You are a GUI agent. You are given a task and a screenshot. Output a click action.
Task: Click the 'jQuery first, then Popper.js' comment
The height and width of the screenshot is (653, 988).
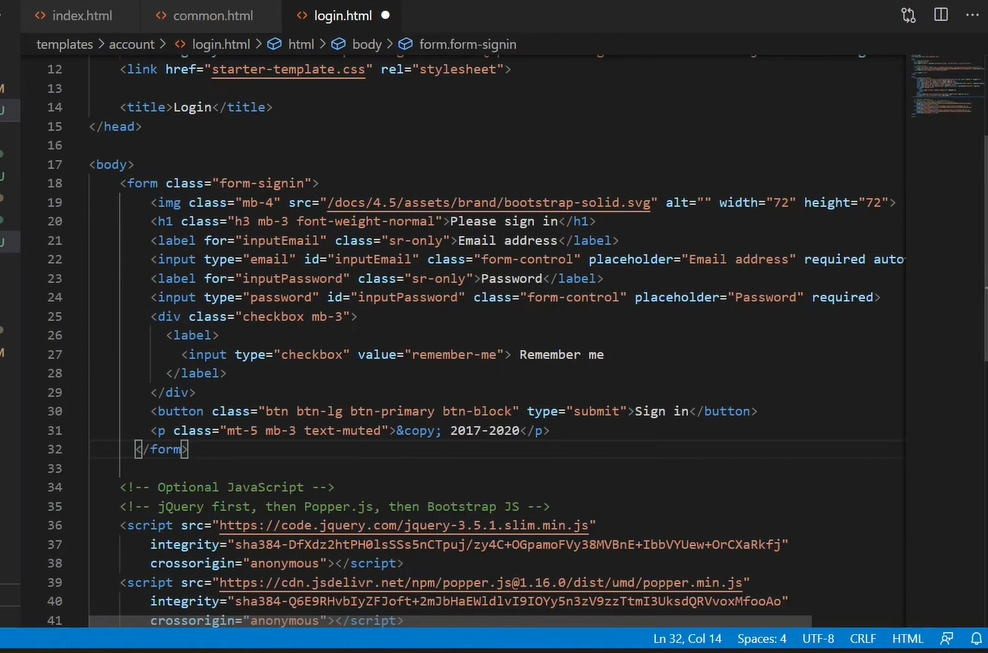[335, 506]
